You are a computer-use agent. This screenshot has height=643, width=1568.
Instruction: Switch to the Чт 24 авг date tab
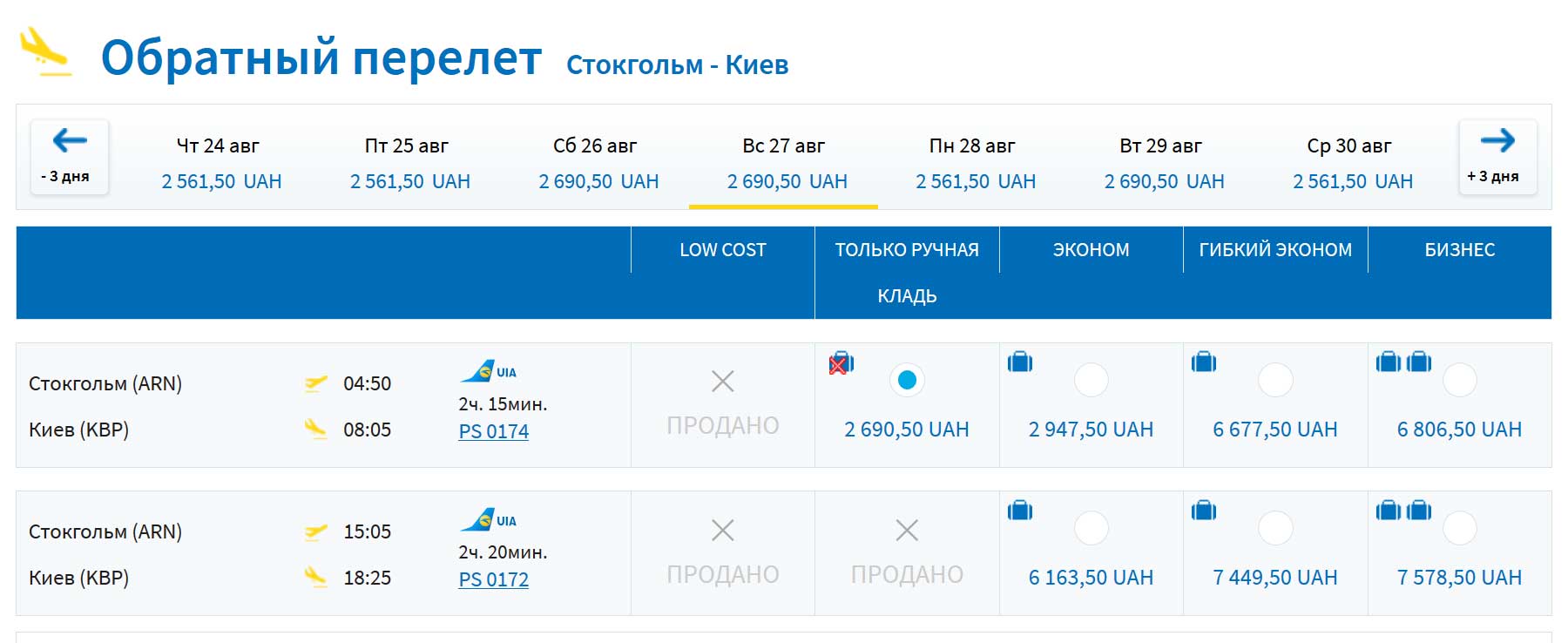click(x=220, y=162)
